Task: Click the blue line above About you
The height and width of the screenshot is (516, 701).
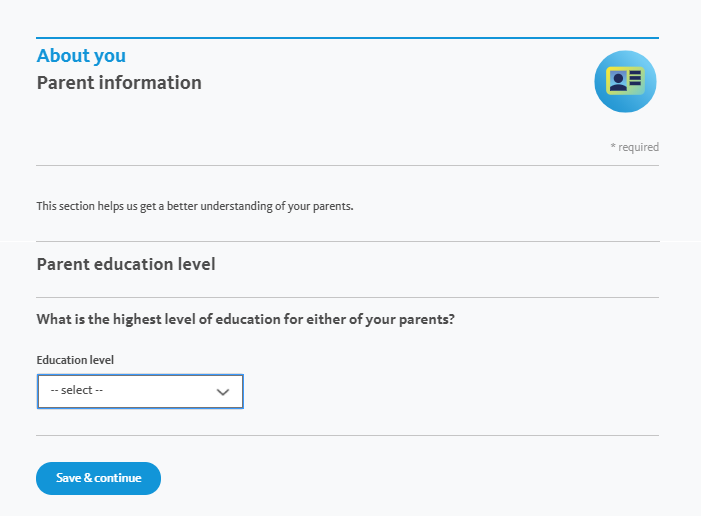Action: pyautogui.click(x=347, y=38)
